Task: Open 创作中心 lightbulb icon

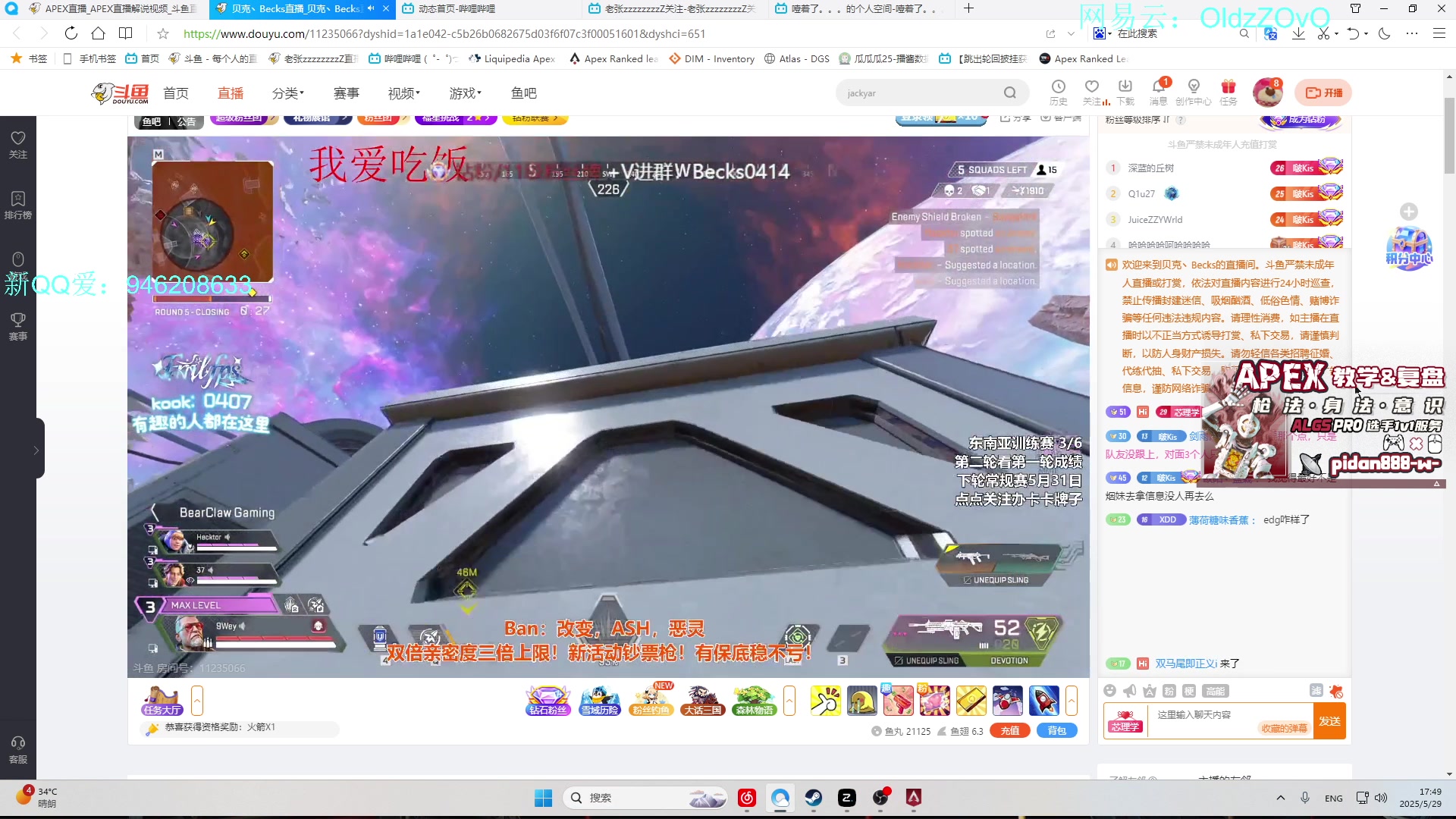Action: [1194, 93]
